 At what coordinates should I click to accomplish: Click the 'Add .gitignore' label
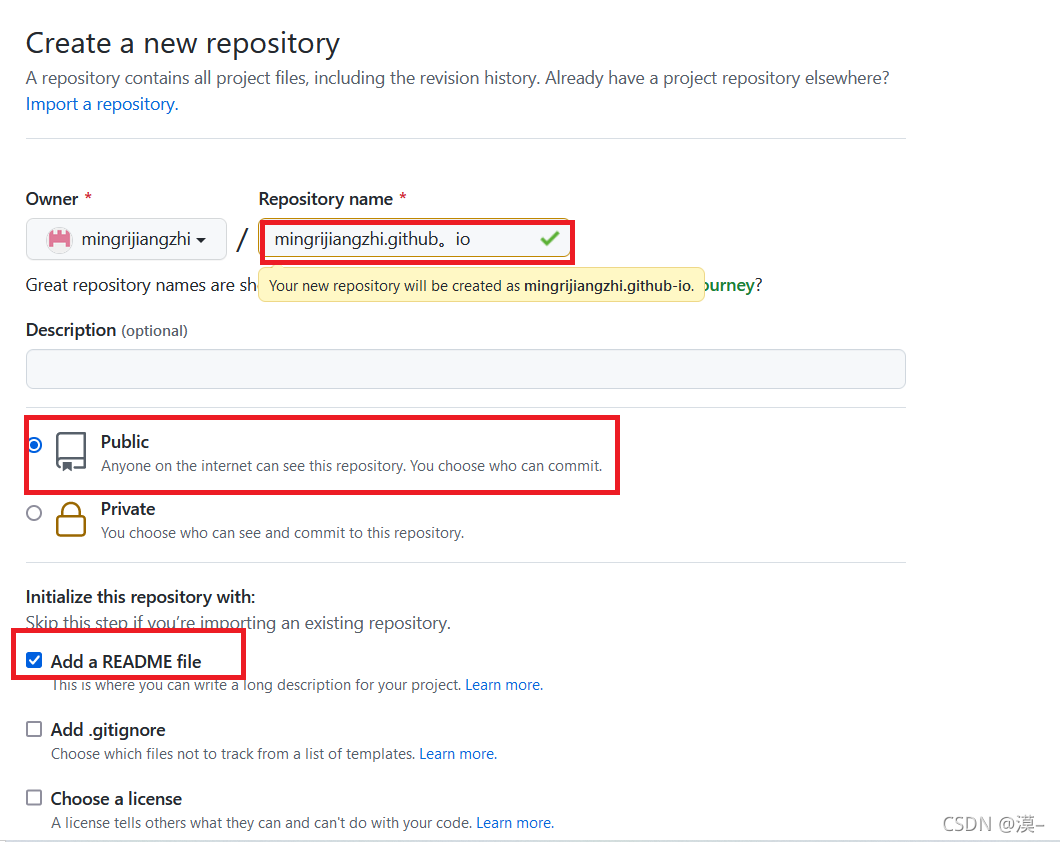108,730
